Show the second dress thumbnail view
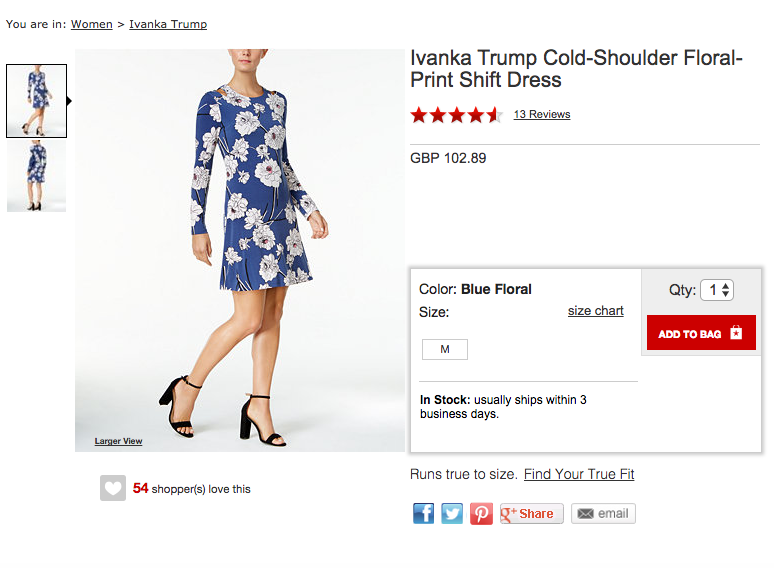 point(37,176)
